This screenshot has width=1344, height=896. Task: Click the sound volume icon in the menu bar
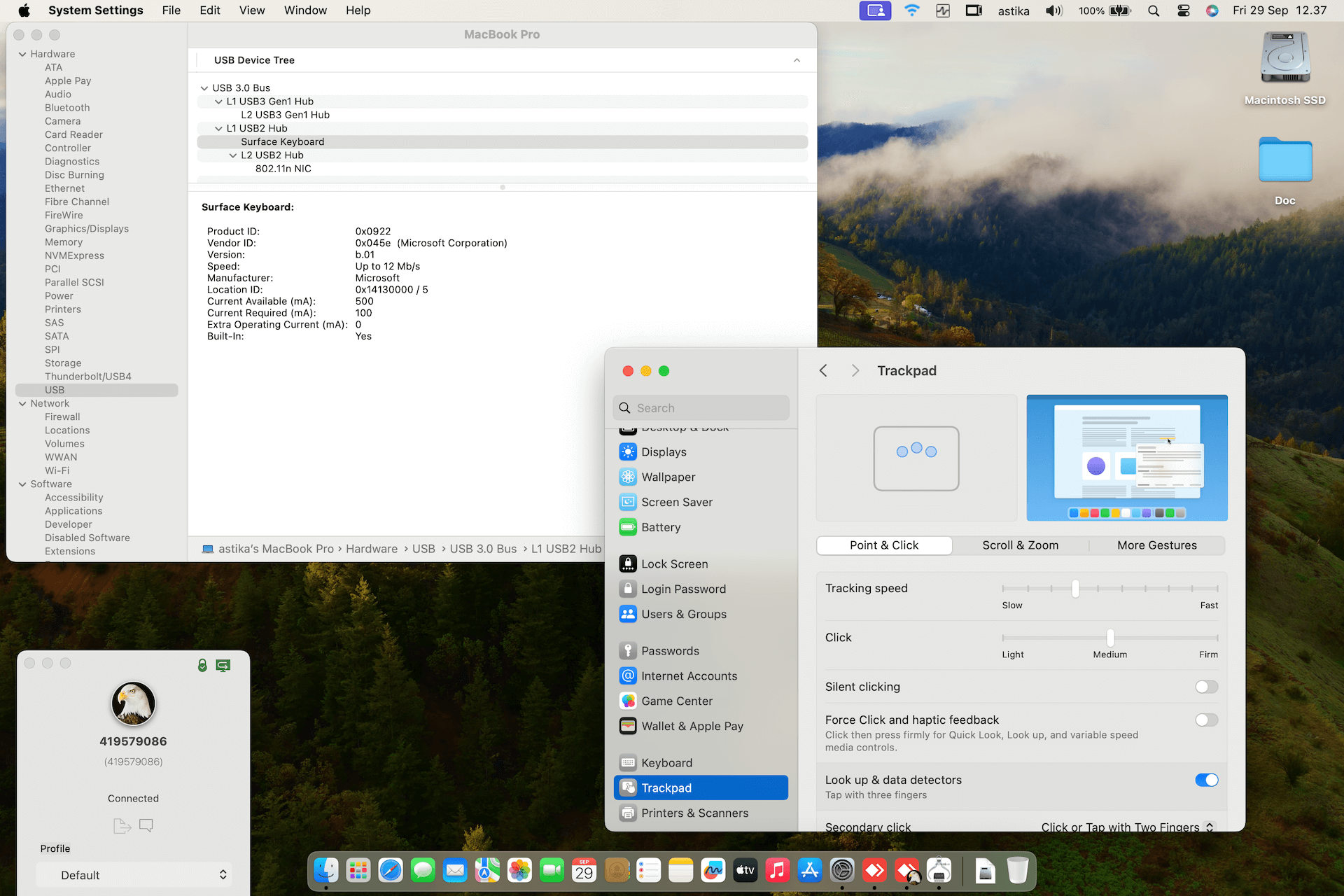(1053, 10)
